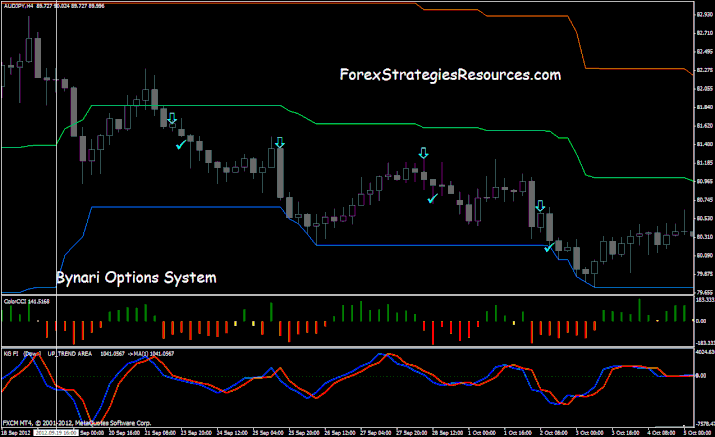The width and height of the screenshot is (715, 437).
Task: Click the 81.400 price scale value
Action: click(x=705, y=144)
